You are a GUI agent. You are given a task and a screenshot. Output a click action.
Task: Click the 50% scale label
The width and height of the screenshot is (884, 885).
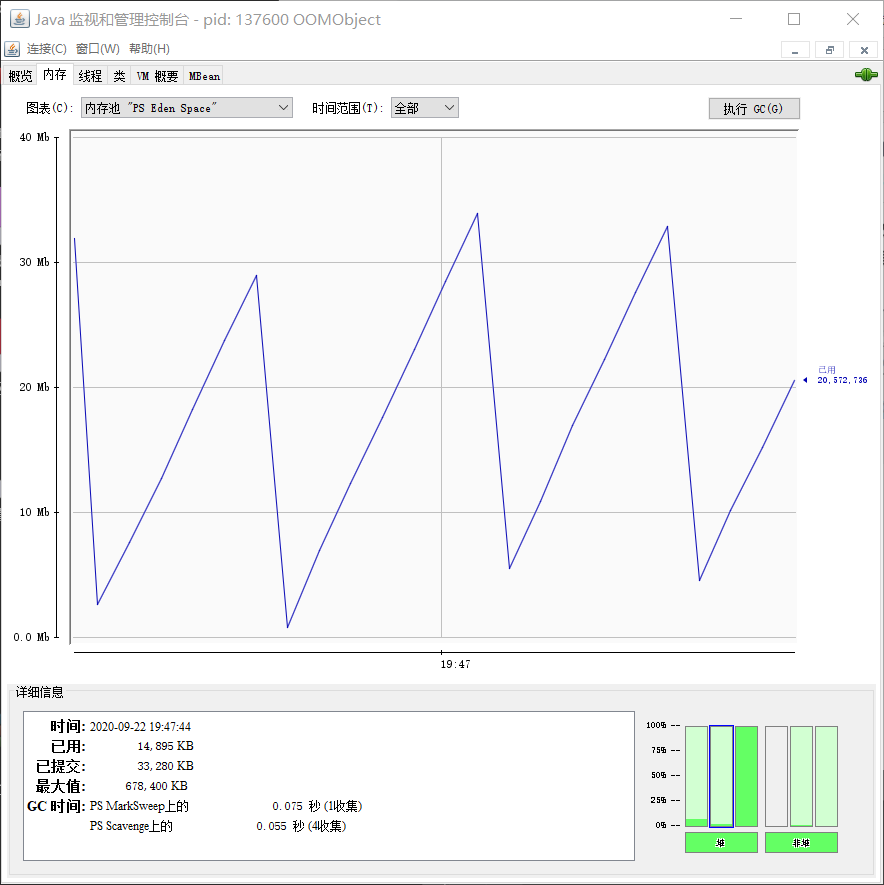(x=659, y=775)
